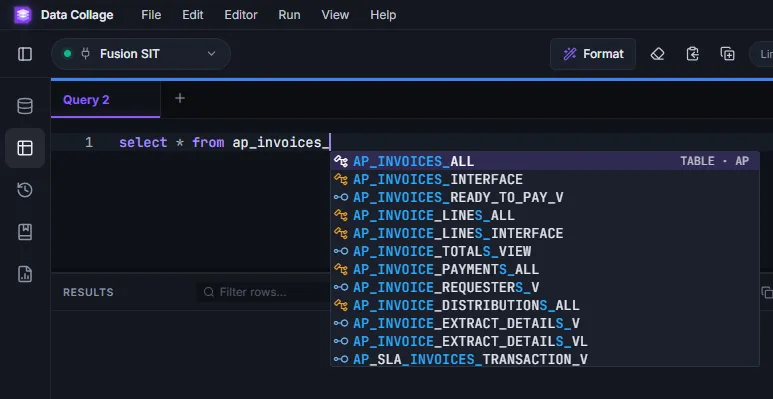Click the table icon beside AP_INVOICES_ALL
Viewport: 773px width, 399px height.
pyautogui.click(x=341, y=161)
